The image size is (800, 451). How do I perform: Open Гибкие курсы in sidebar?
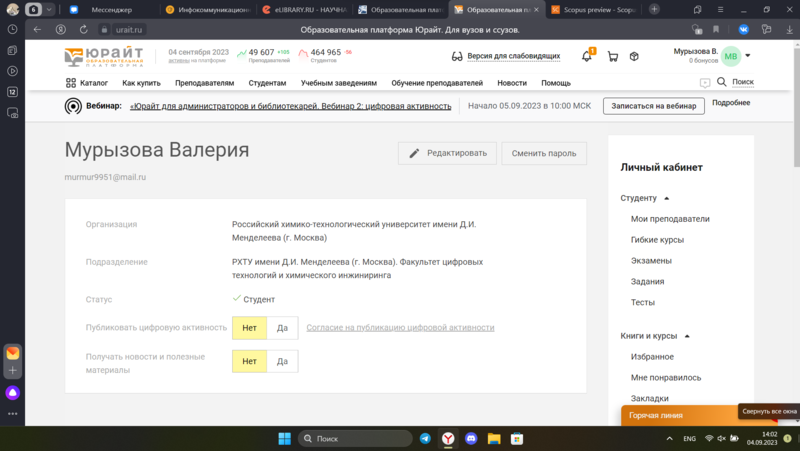pos(657,240)
